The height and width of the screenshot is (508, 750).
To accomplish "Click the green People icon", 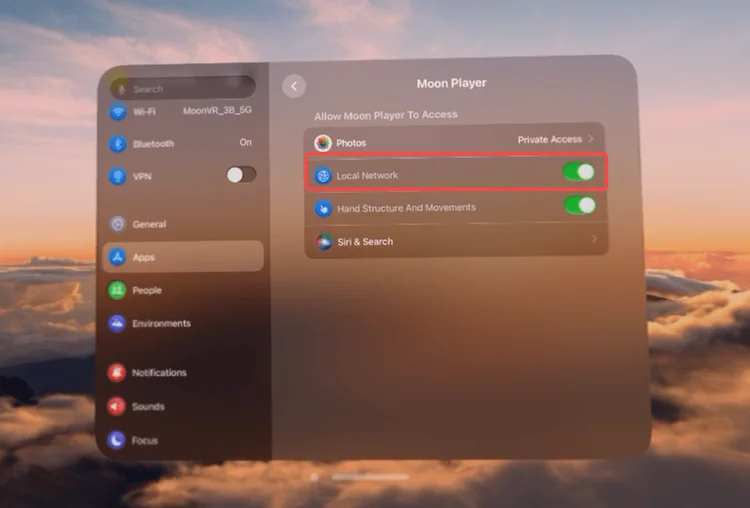I will pos(118,290).
